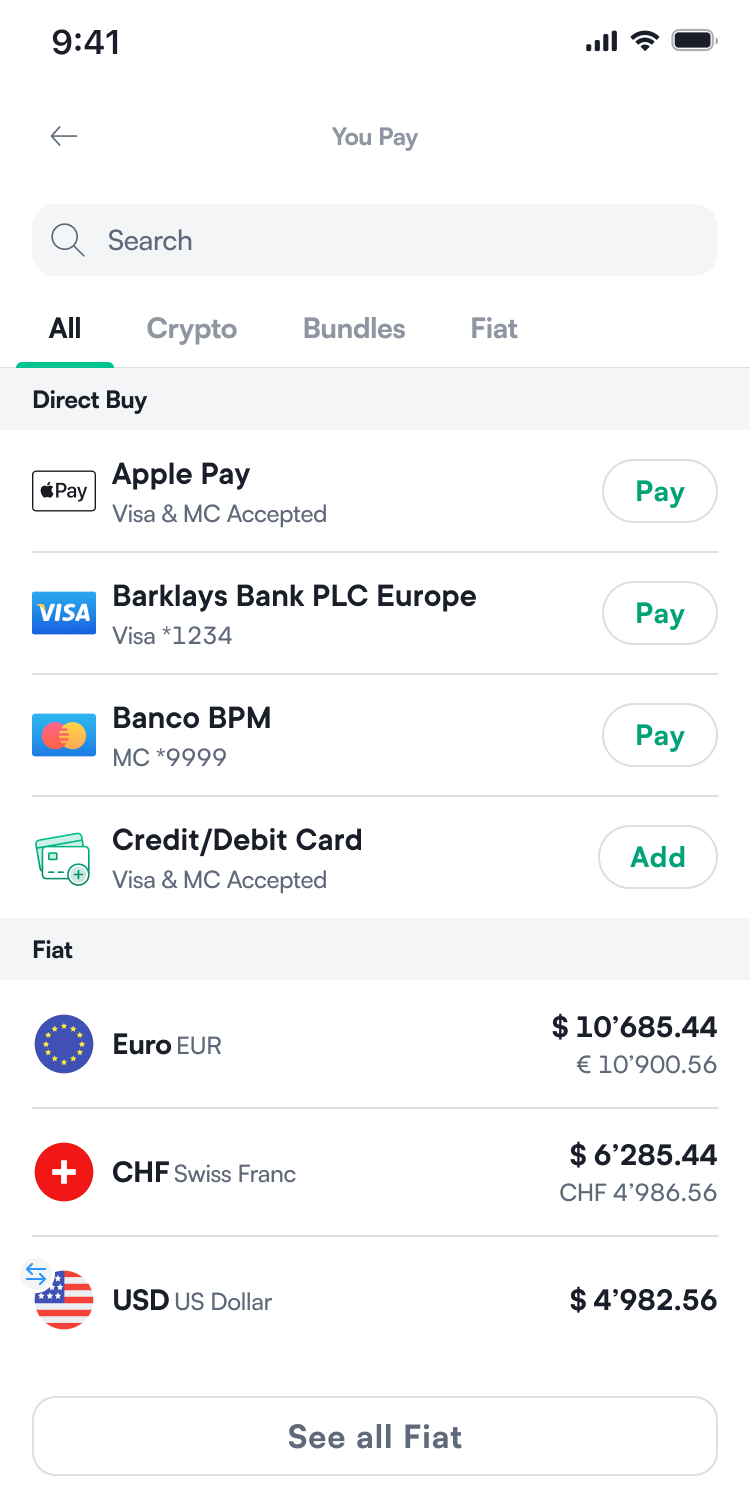Select the All tab

click(x=65, y=329)
